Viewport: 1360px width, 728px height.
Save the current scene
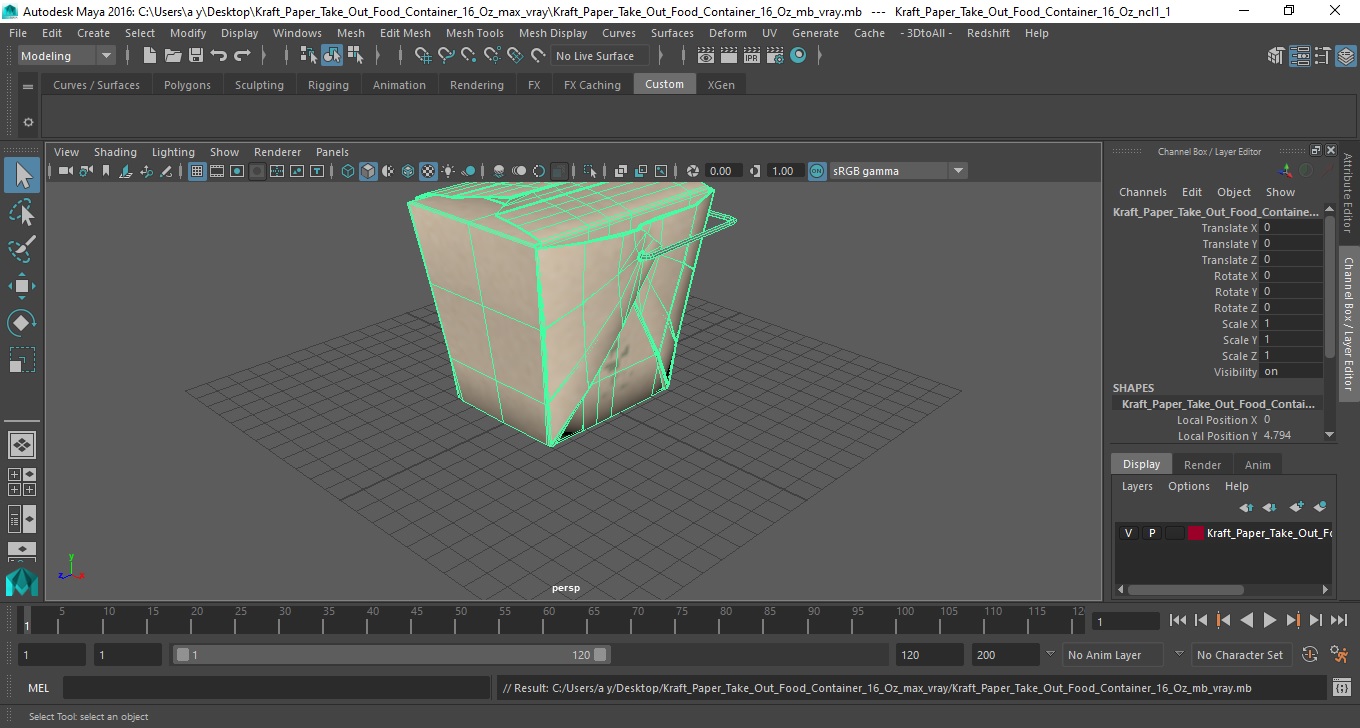pos(195,56)
